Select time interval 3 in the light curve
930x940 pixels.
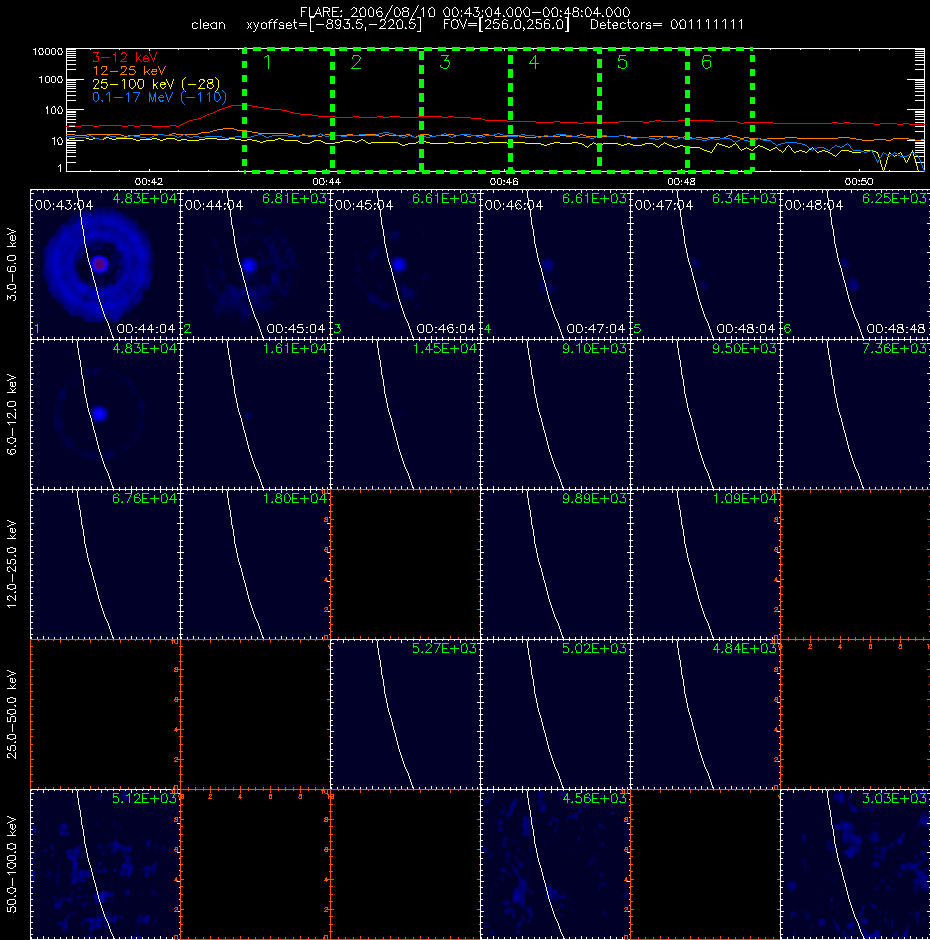click(466, 110)
